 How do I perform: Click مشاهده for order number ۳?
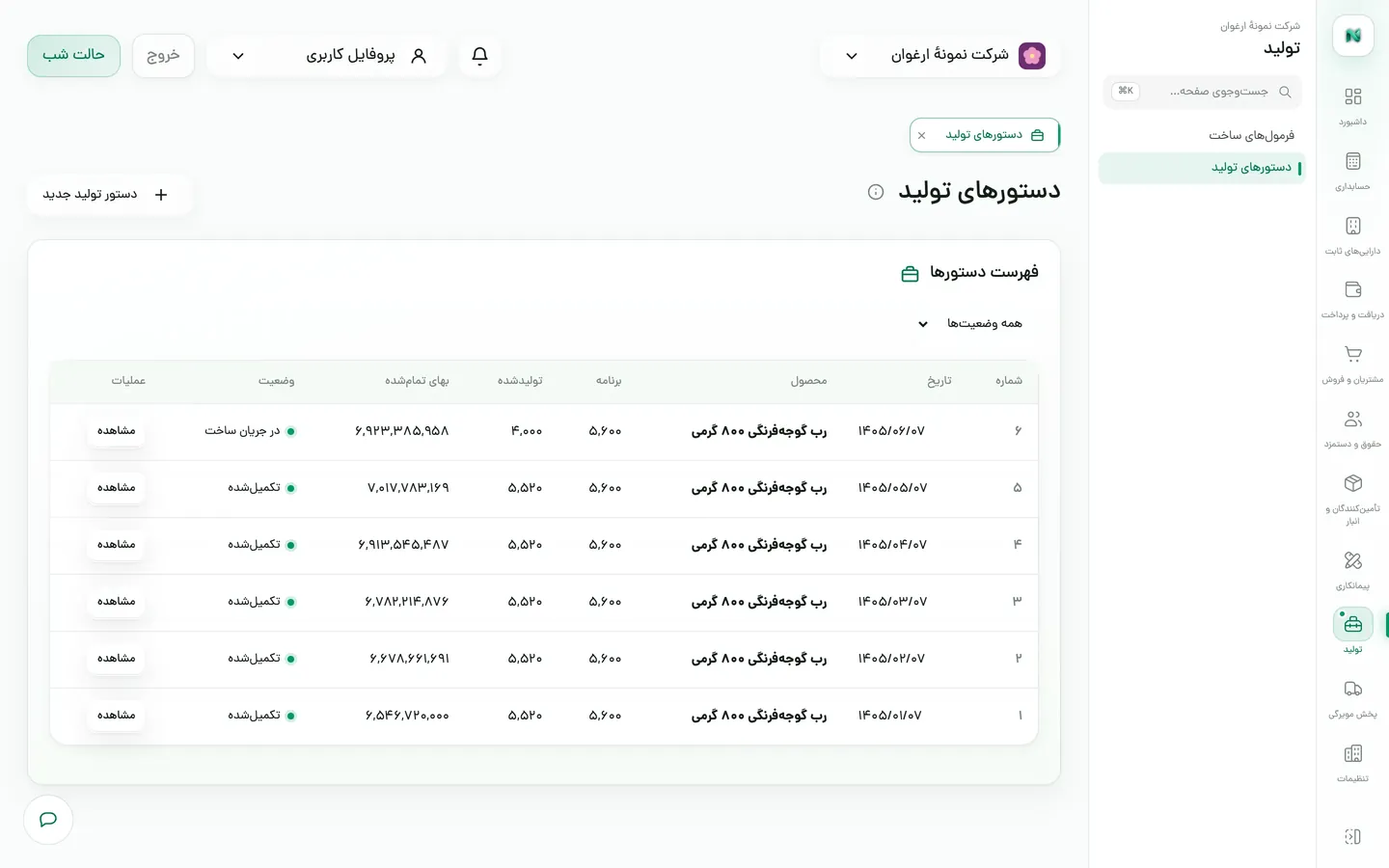click(x=116, y=601)
